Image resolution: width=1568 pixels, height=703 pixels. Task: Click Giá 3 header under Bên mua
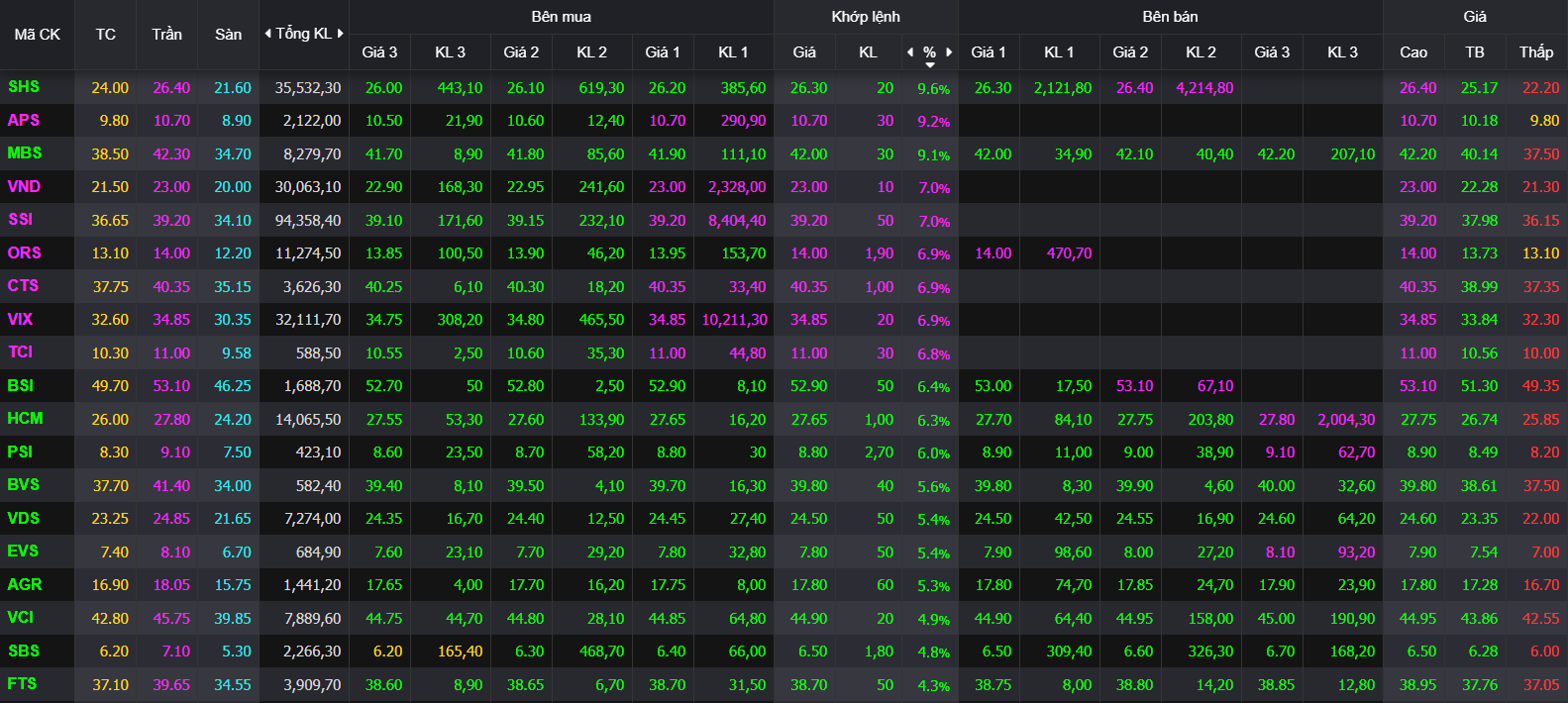coord(379,52)
